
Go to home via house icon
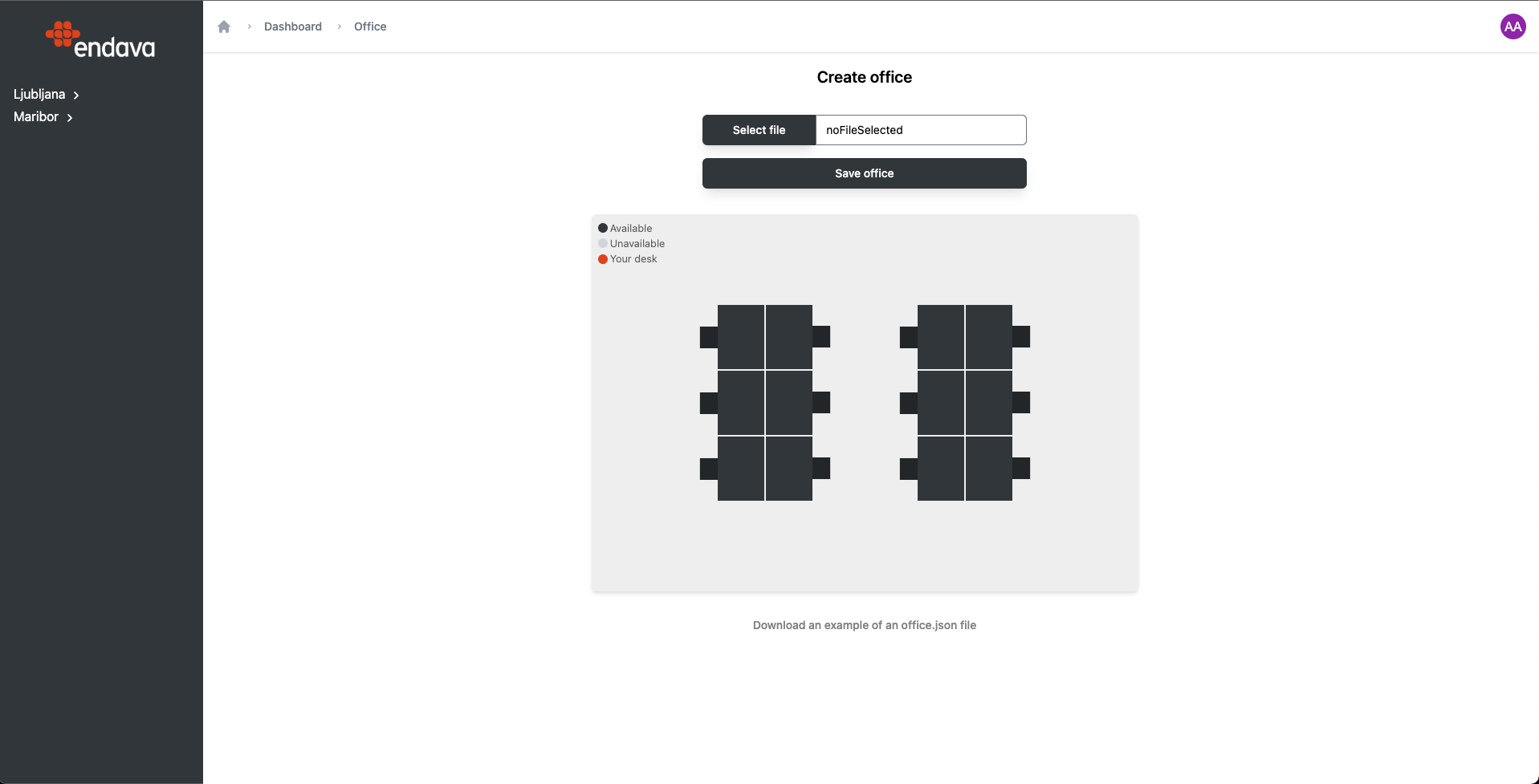(224, 26)
